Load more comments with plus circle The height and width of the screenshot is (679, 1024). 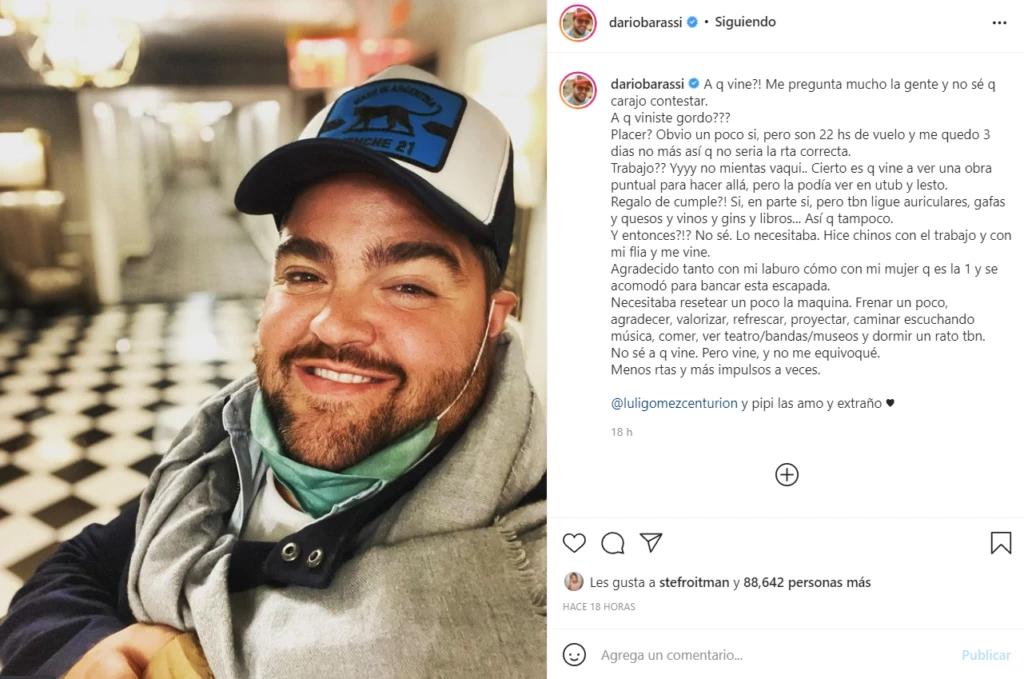[786, 475]
